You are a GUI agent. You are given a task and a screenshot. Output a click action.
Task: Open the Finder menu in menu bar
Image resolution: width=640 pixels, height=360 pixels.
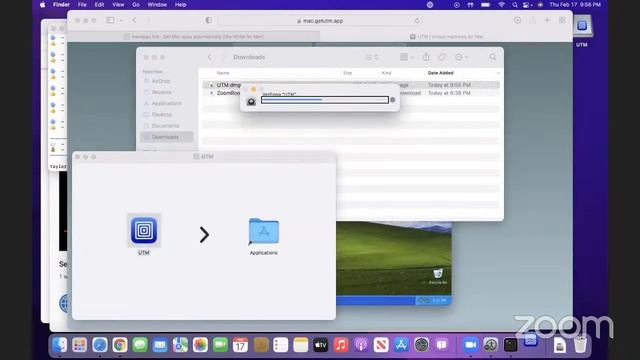click(x=61, y=5)
